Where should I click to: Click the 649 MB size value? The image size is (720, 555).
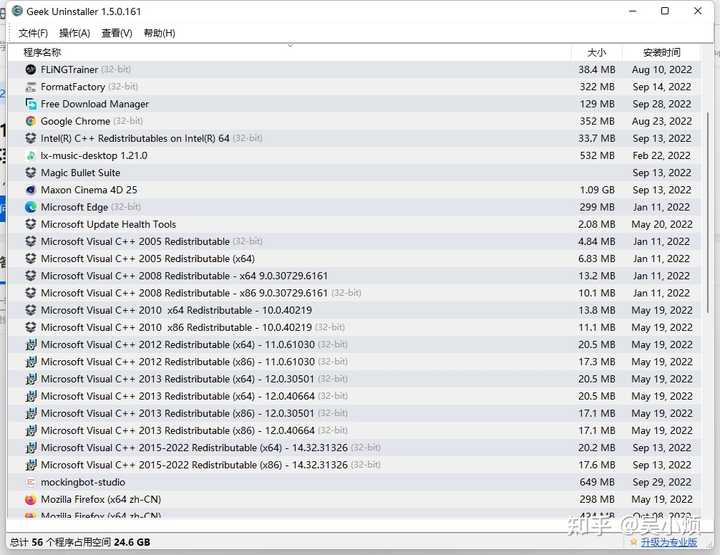597,482
